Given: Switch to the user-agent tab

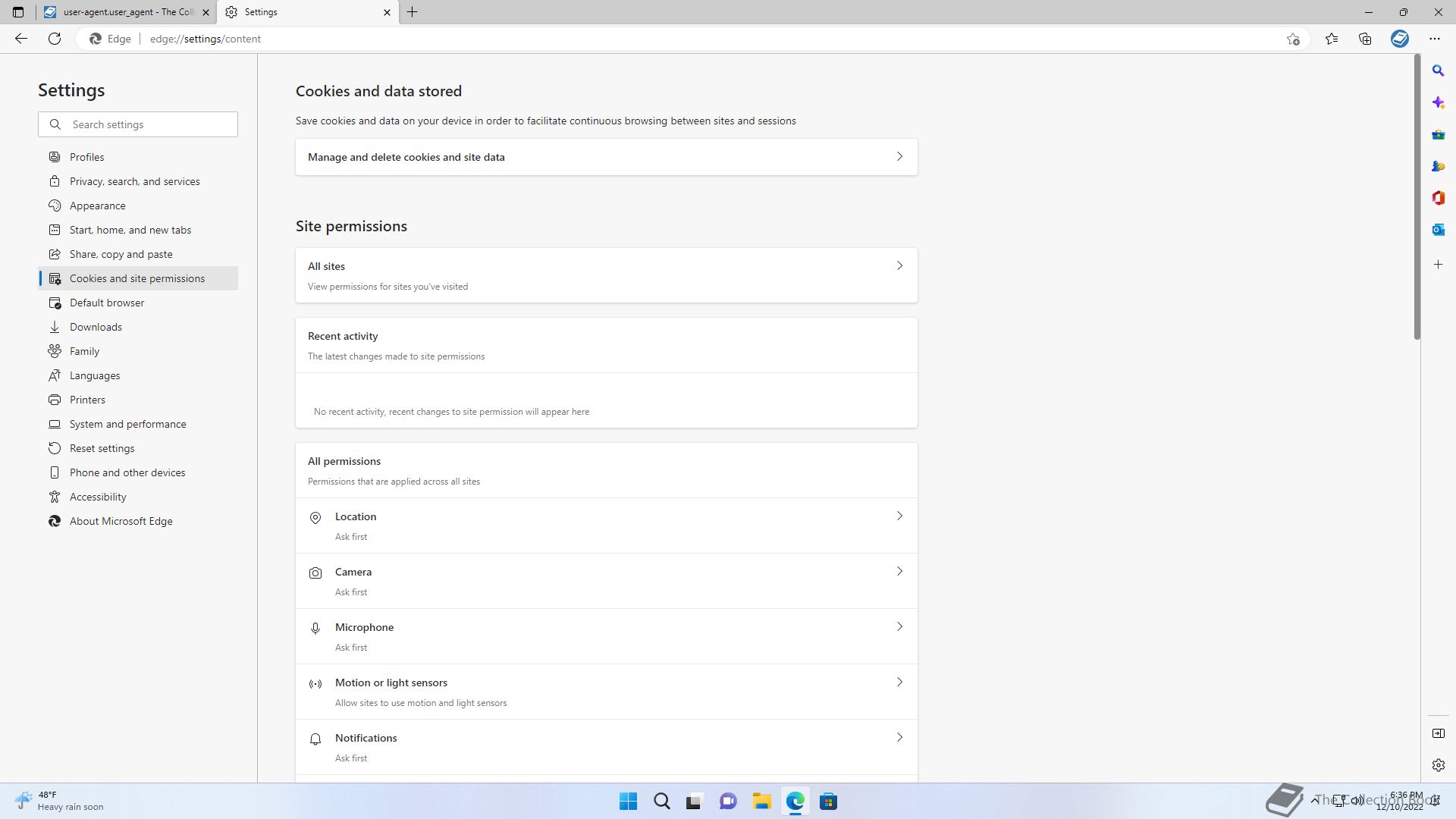Looking at the screenshot, I should click(x=125, y=12).
